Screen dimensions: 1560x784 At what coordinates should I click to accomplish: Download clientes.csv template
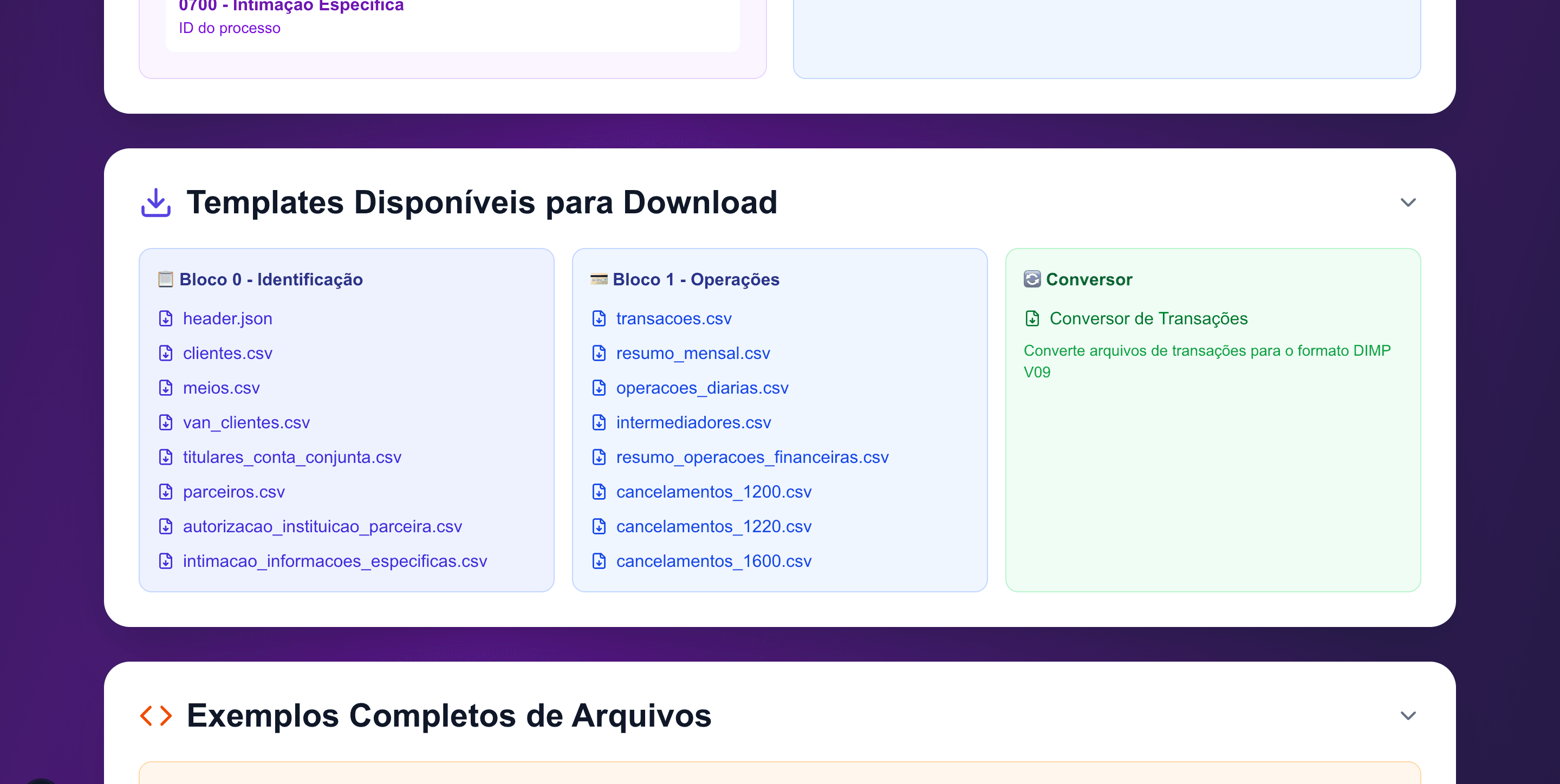[227, 353]
